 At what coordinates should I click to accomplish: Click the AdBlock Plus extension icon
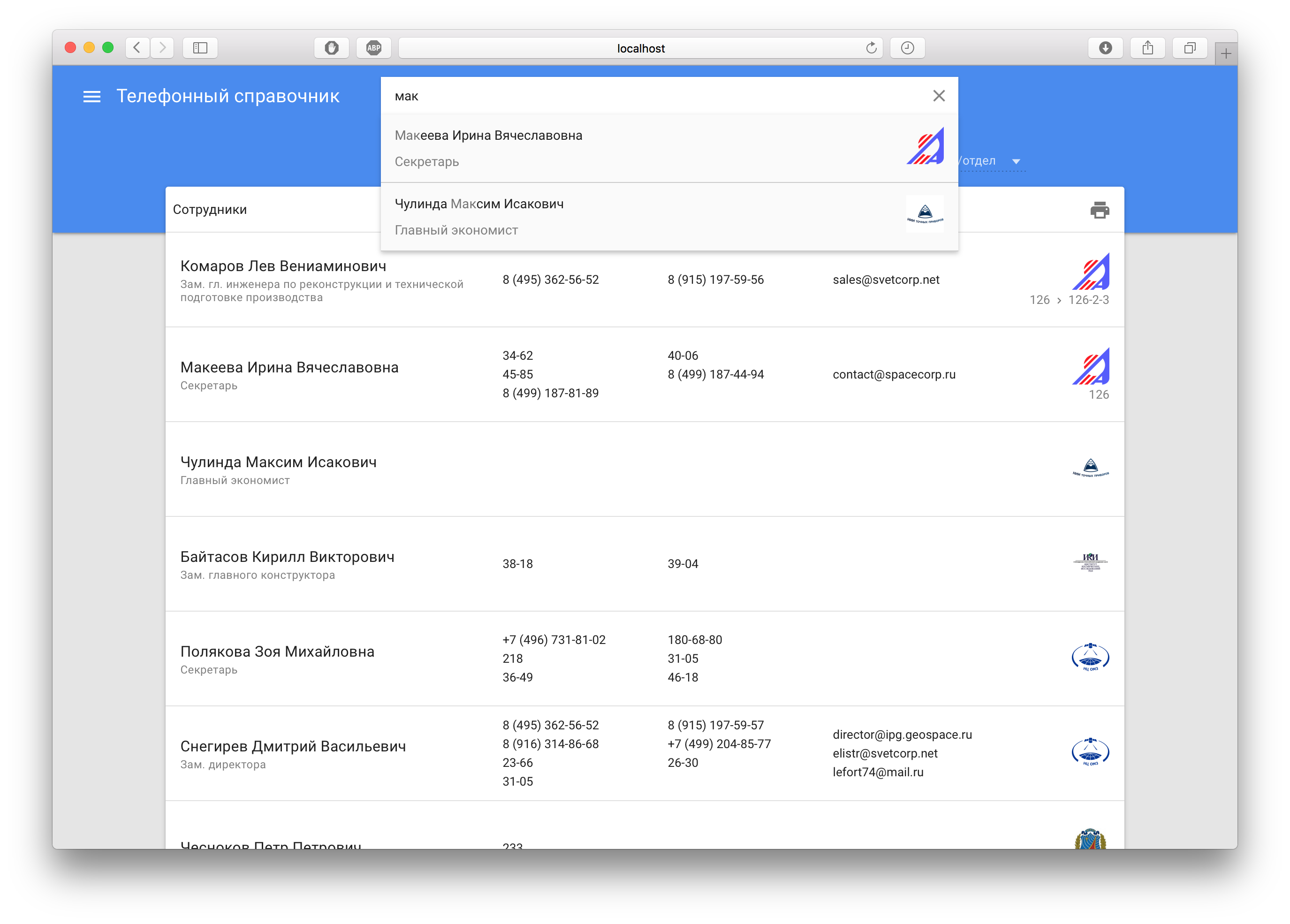coord(374,48)
